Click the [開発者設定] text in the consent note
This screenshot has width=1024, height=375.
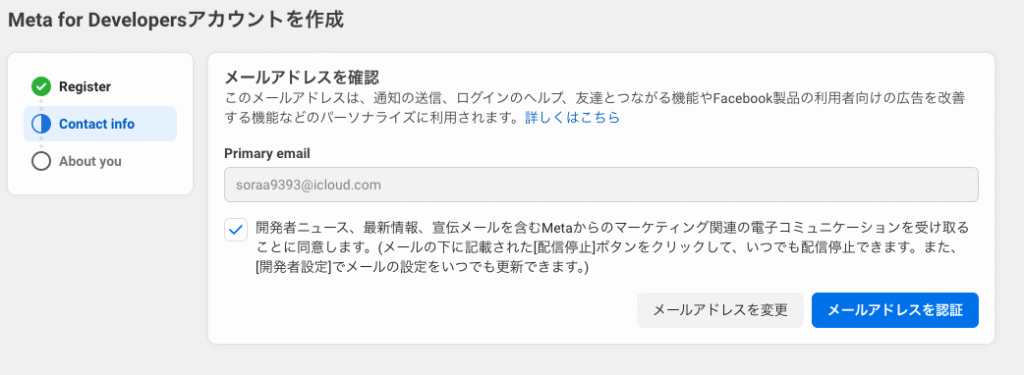291,268
